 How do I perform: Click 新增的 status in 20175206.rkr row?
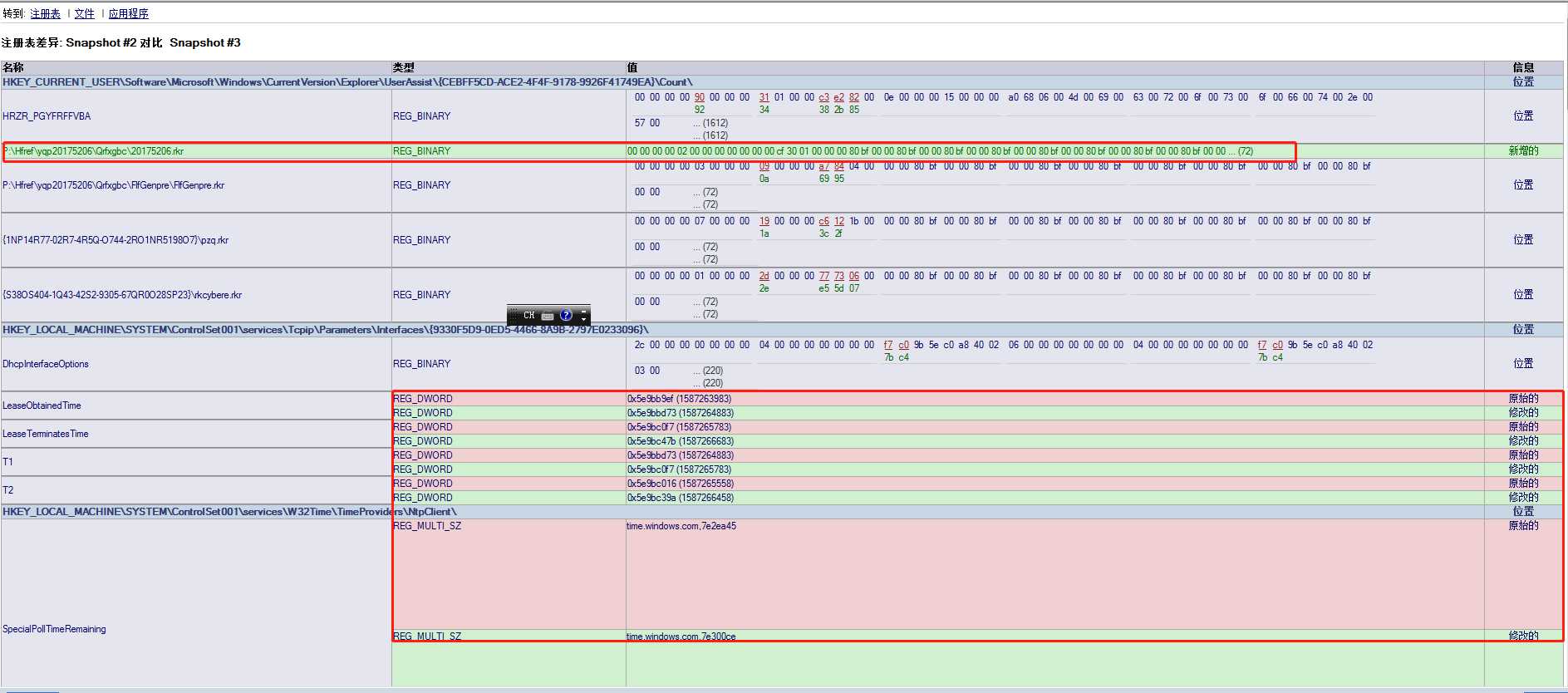tap(1523, 151)
